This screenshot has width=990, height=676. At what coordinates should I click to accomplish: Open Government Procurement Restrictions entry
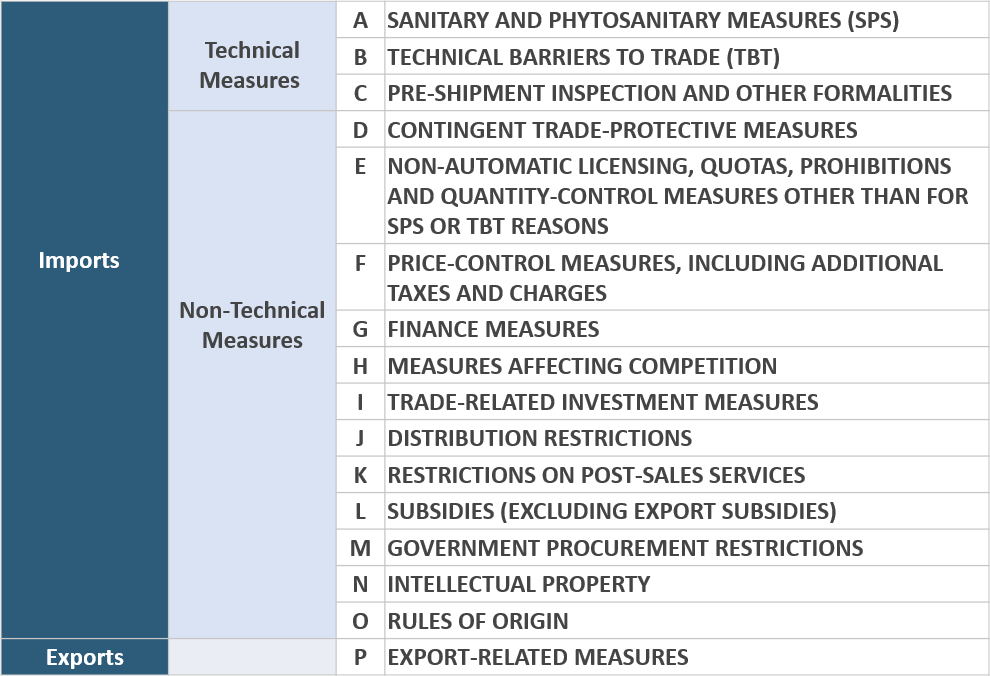click(625, 548)
